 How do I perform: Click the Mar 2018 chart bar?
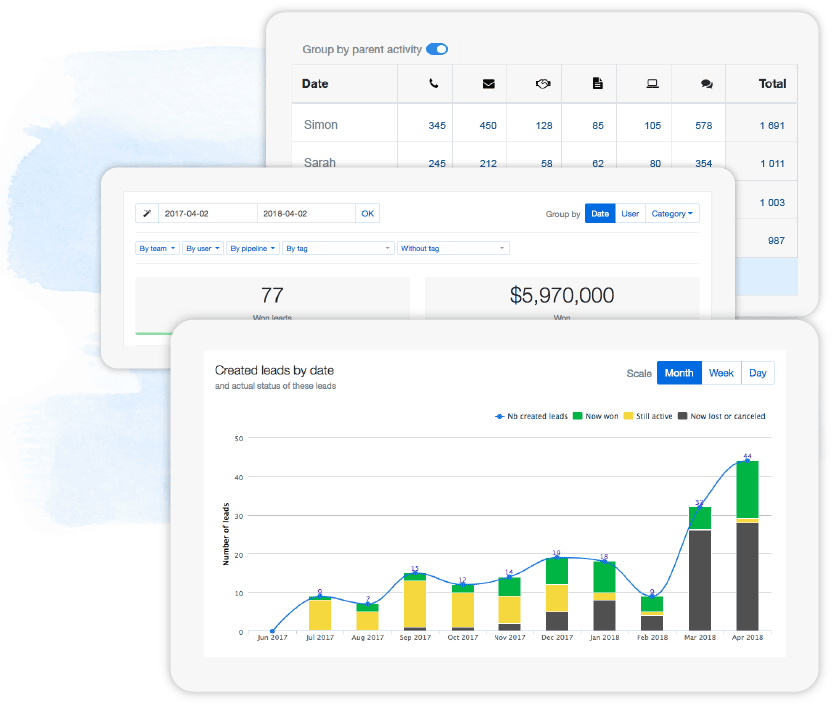pyautogui.click(x=700, y=569)
